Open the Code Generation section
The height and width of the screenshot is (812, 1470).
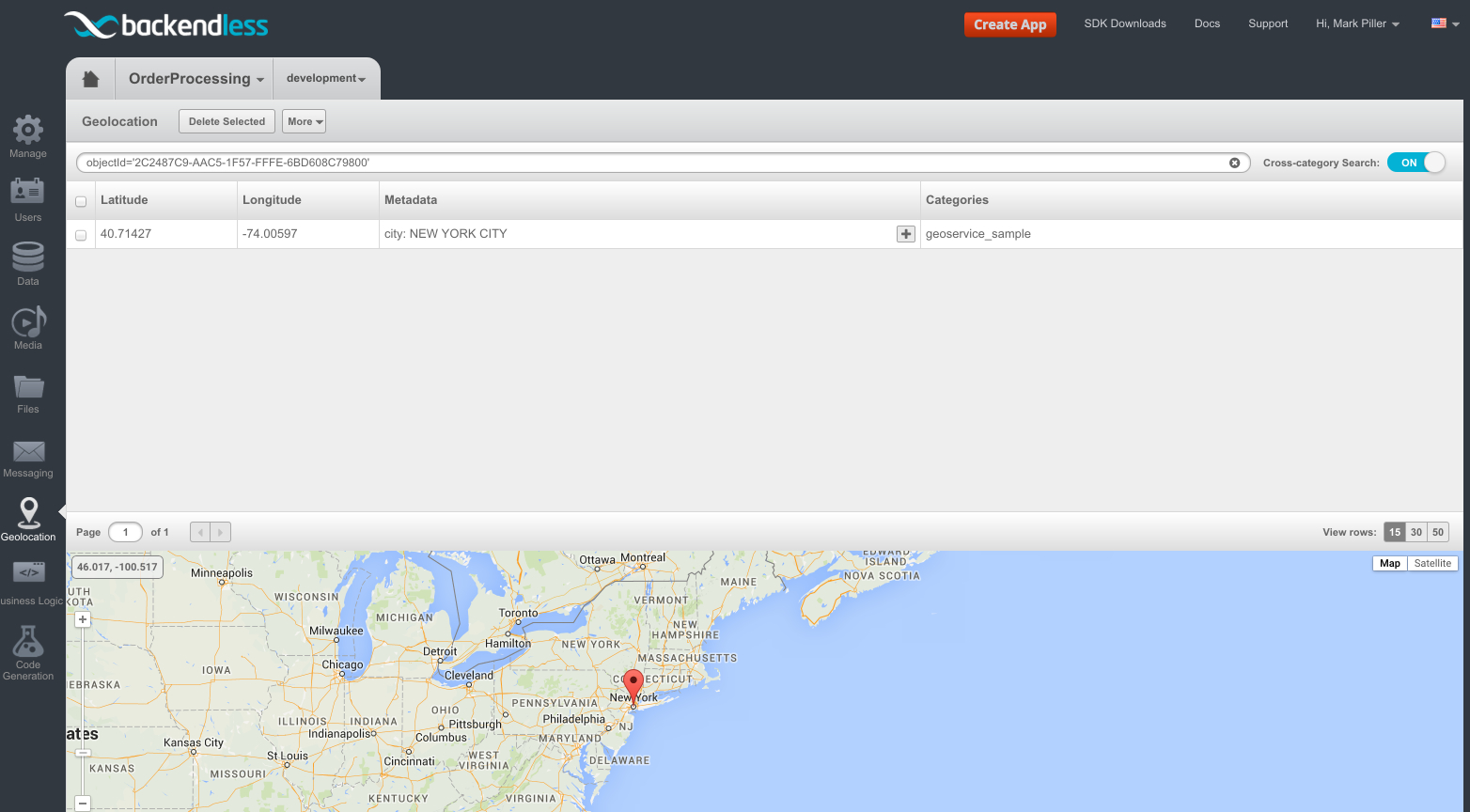click(28, 653)
